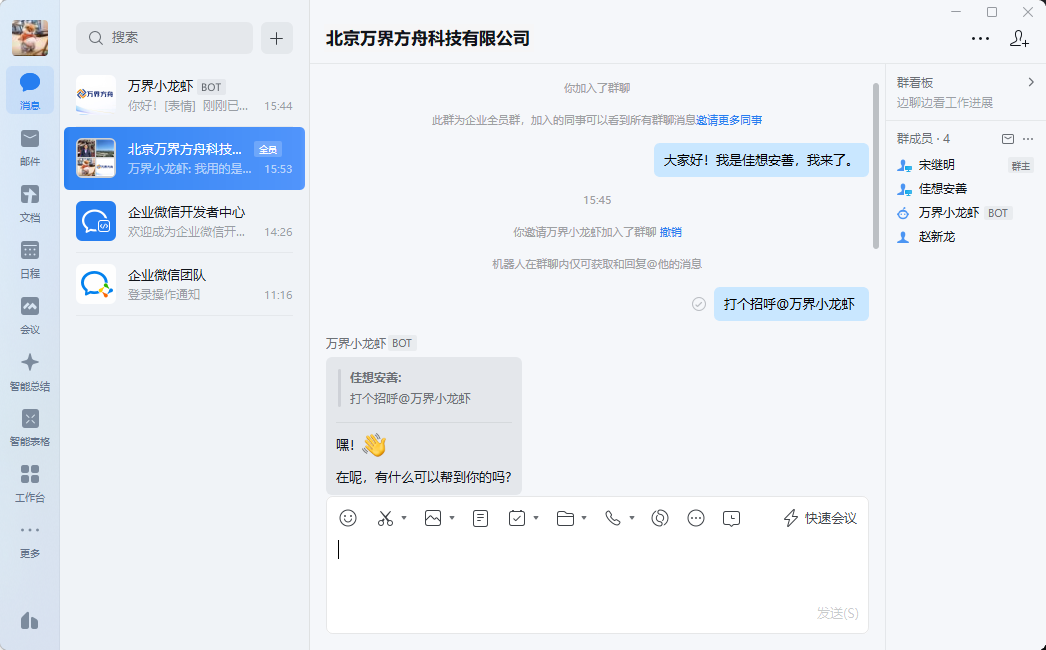Click the emoji smiley icon in toolbar
The height and width of the screenshot is (650, 1046).
pos(348,518)
